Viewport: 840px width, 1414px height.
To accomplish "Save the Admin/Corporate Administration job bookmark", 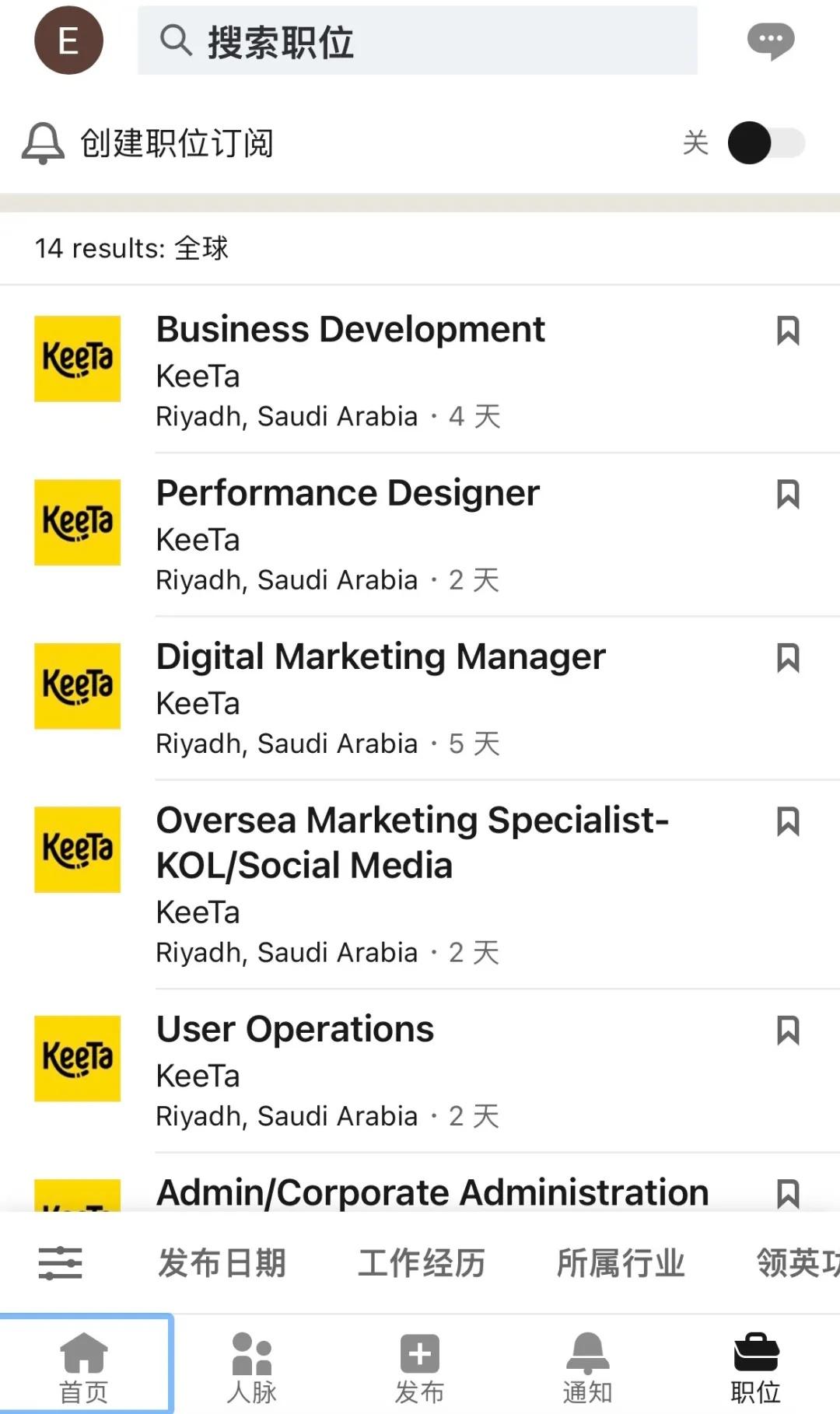I will pyautogui.click(x=788, y=1194).
